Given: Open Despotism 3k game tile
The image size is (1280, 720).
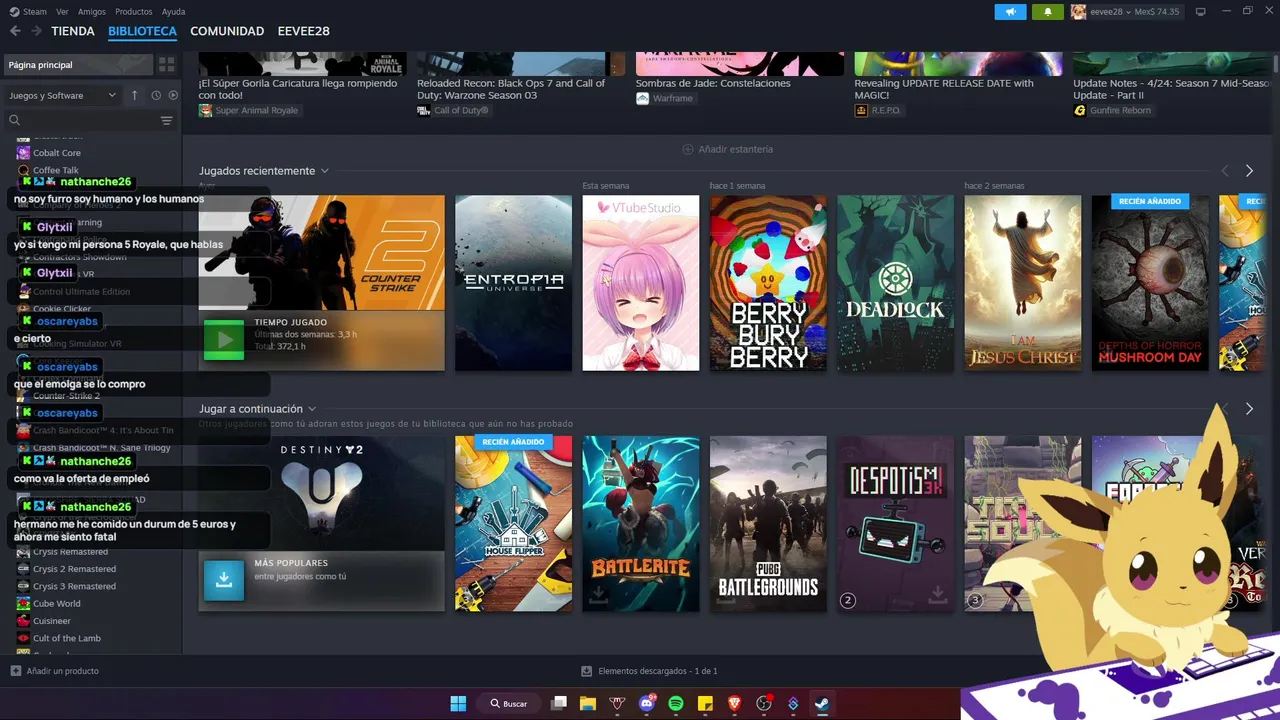Looking at the screenshot, I should click(895, 523).
